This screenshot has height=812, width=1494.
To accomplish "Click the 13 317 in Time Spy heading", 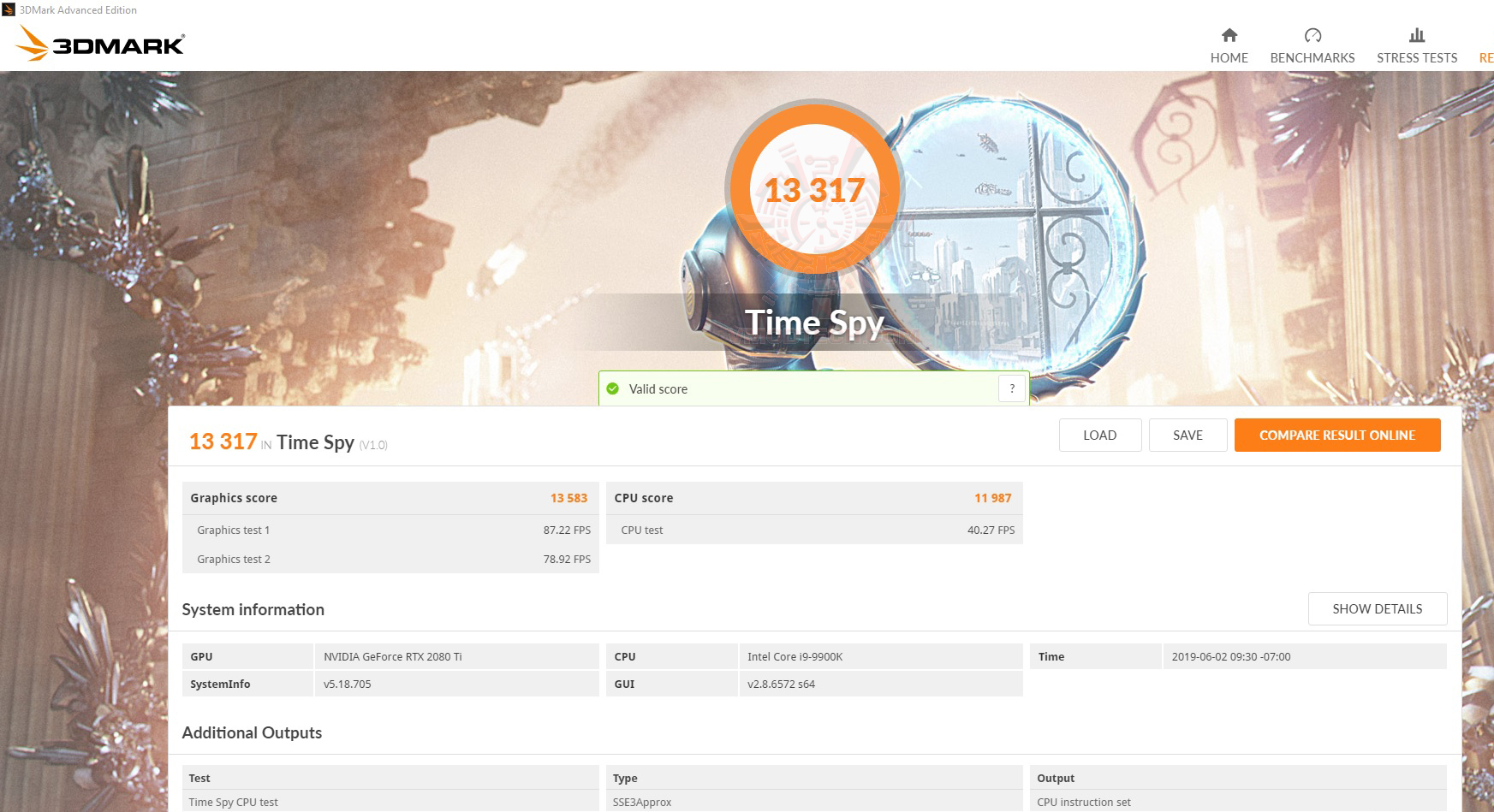I will click(288, 442).
